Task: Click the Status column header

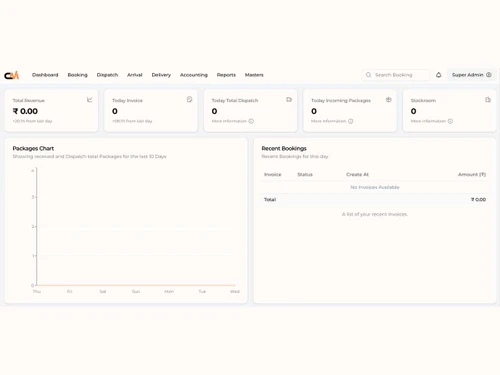Action: (x=305, y=174)
